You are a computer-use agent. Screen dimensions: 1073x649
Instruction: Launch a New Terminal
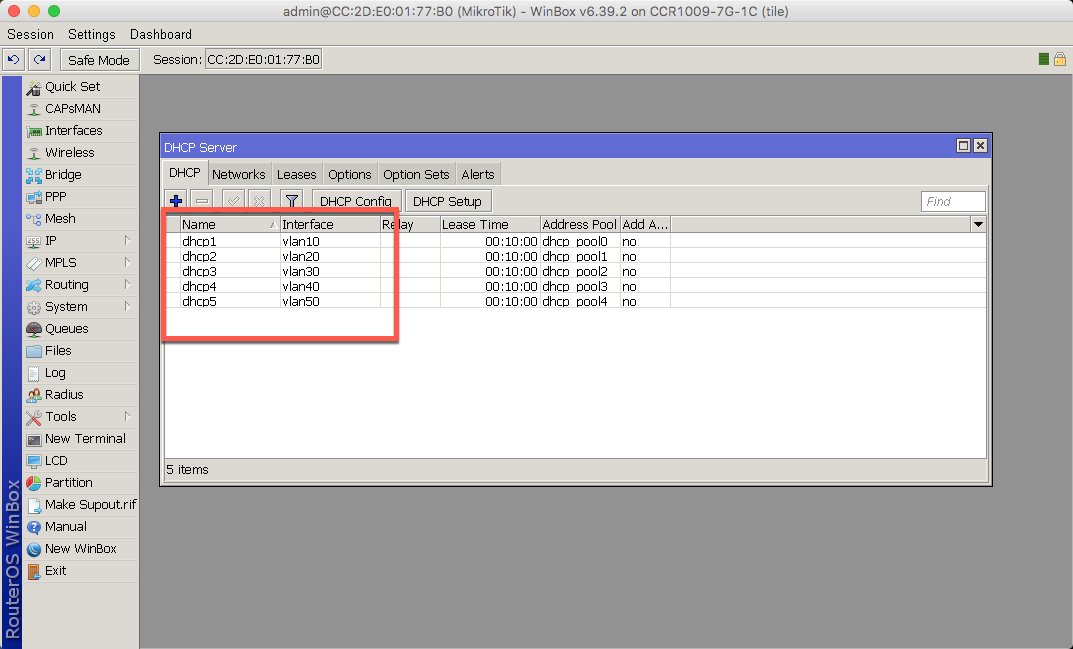point(81,439)
